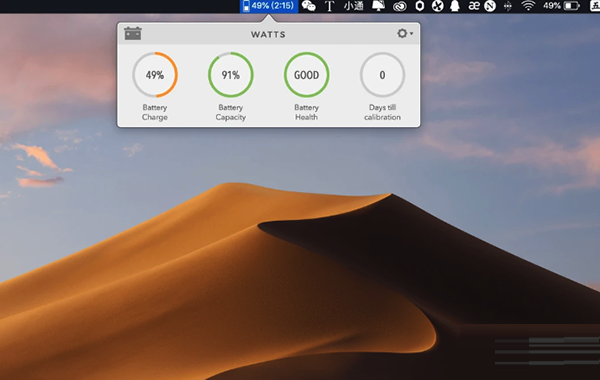Click the Days till calibration label
The height and width of the screenshot is (380, 600).
point(382,112)
